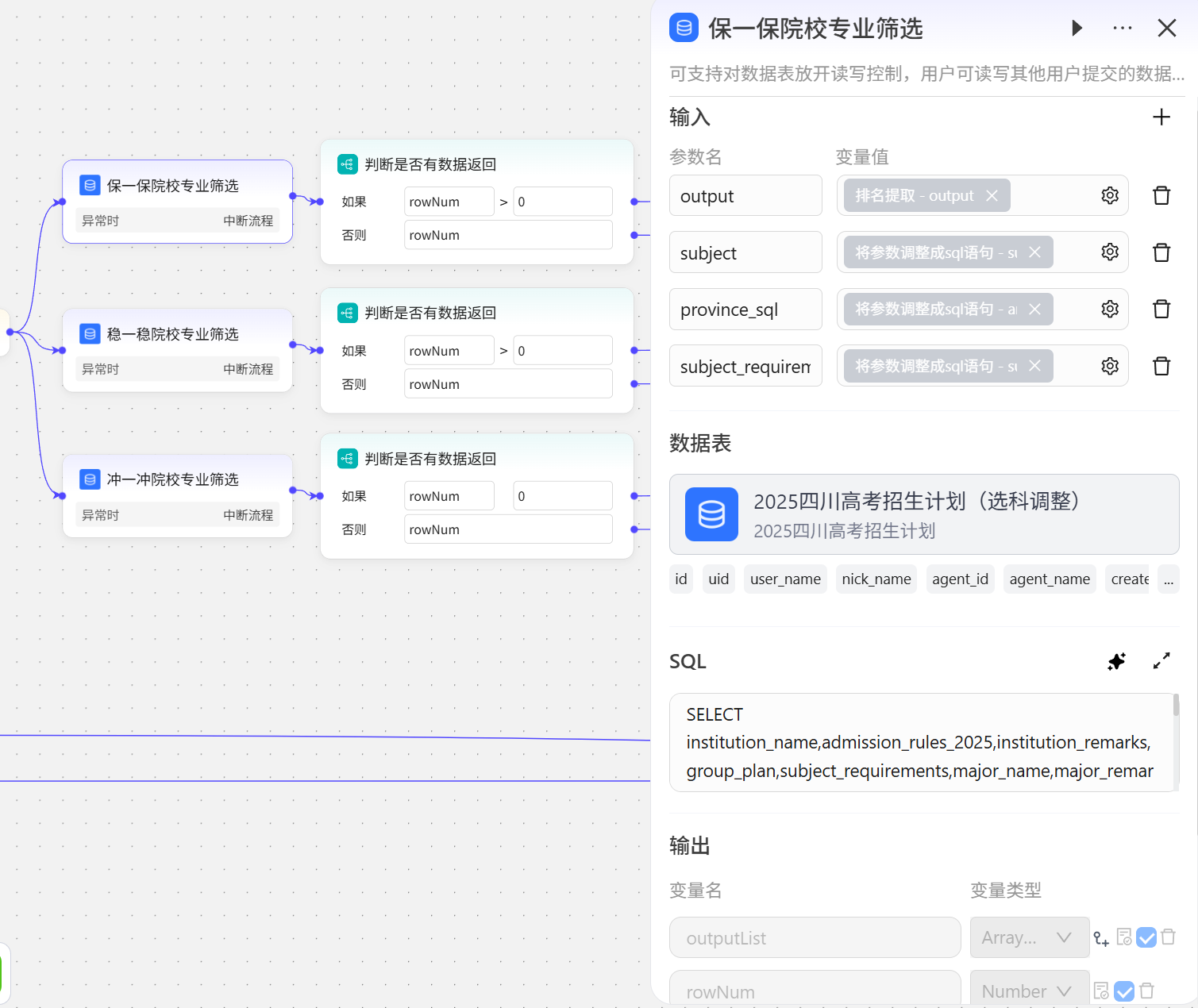
Task: Open the three-dot more options menu
Action: point(1123,29)
